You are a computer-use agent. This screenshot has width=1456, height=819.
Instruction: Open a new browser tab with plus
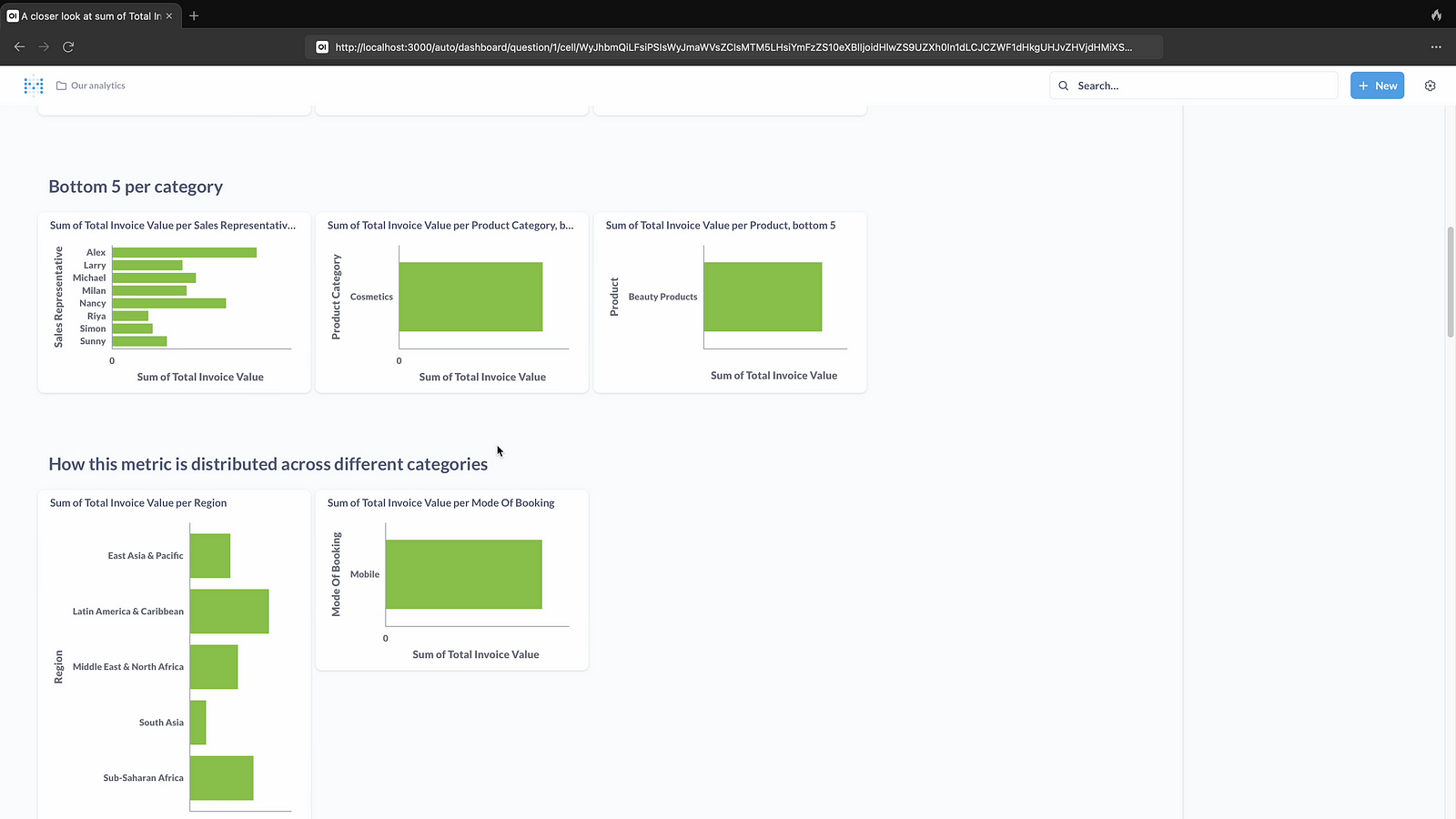point(194,15)
